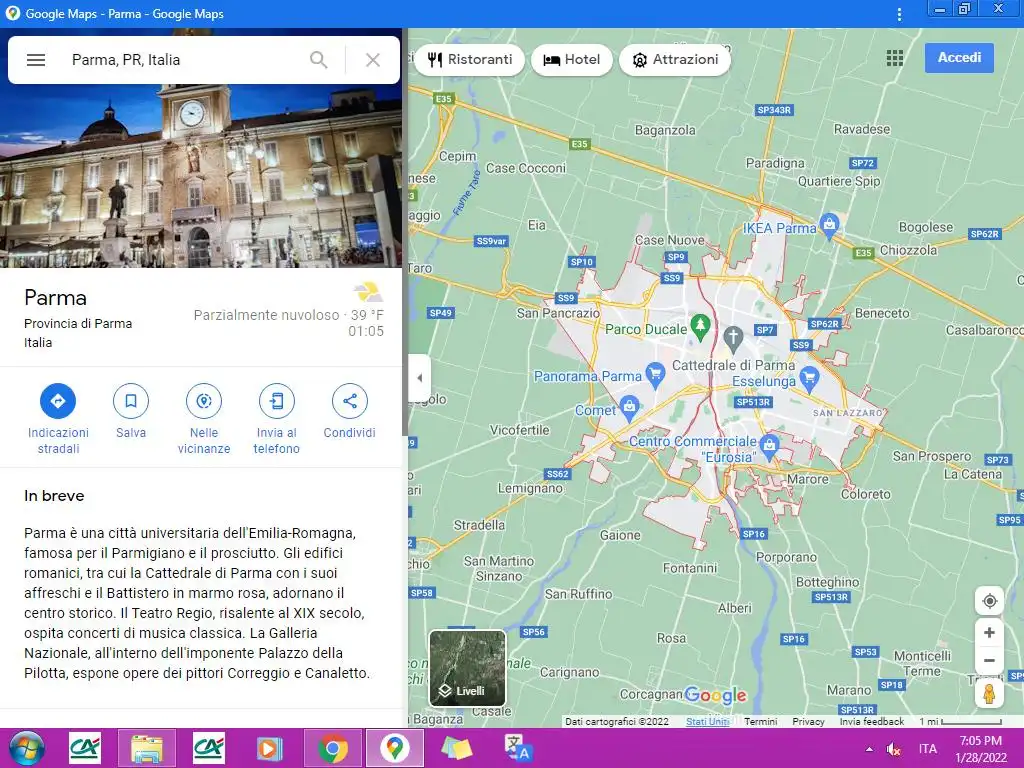Image resolution: width=1024 pixels, height=768 pixels.
Task: Filter by Hotel
Action: [x=571, y=59]
